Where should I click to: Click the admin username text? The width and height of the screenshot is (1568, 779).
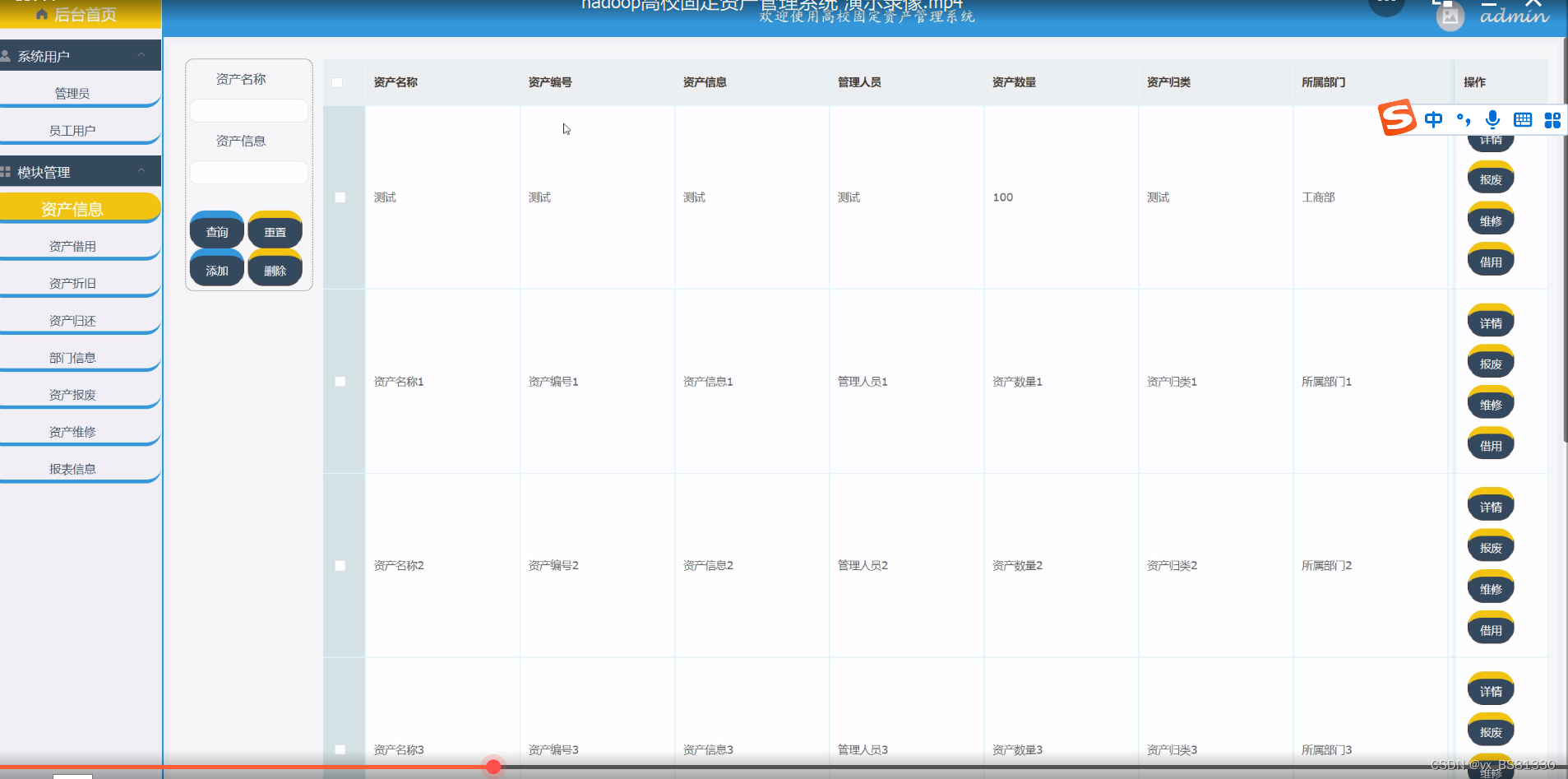click(1515, 16)
